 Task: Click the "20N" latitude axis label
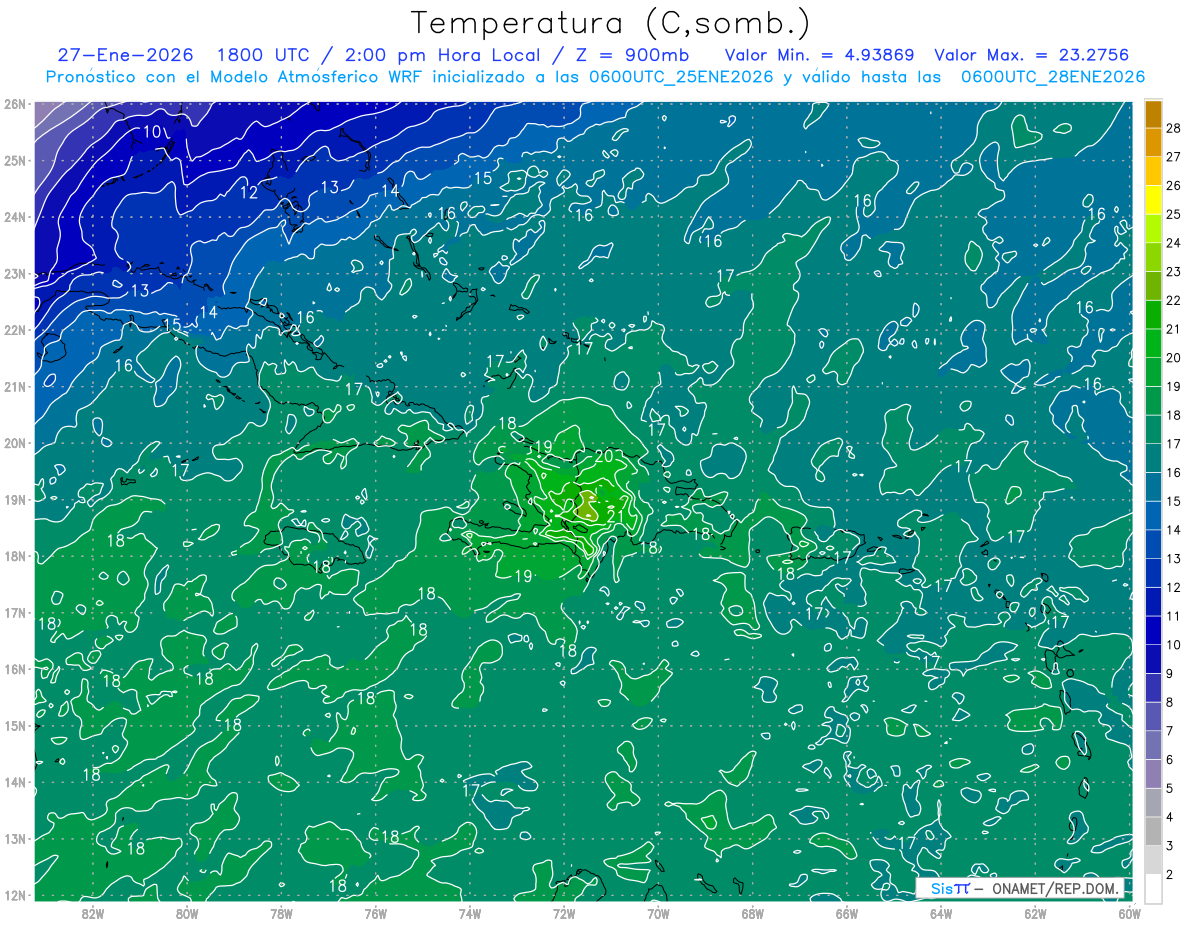[15, 443]
